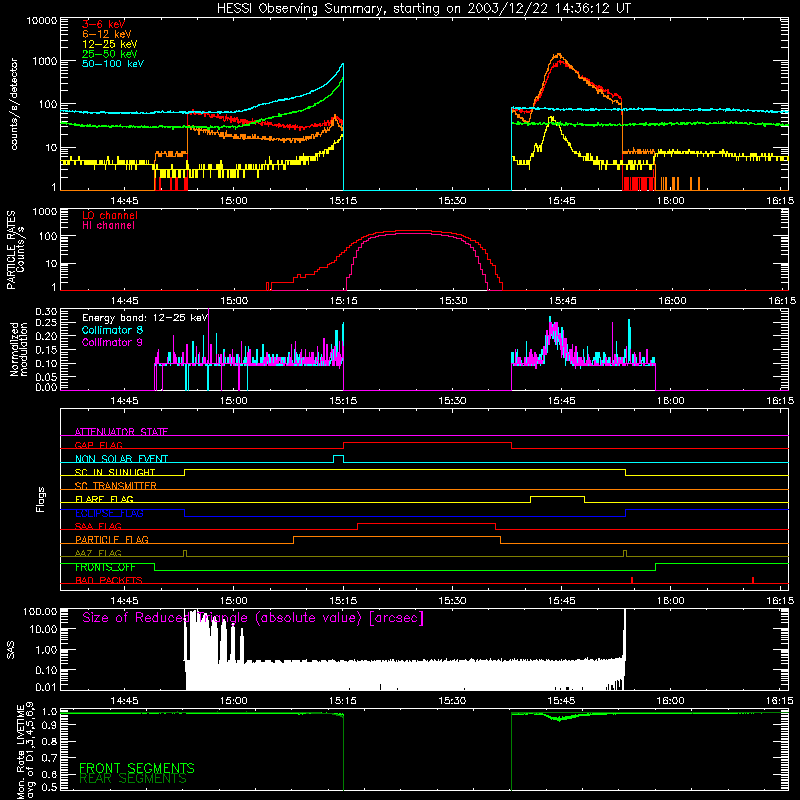Click the Mon. Rate LIVETIME y-axis title

(26, 750)
